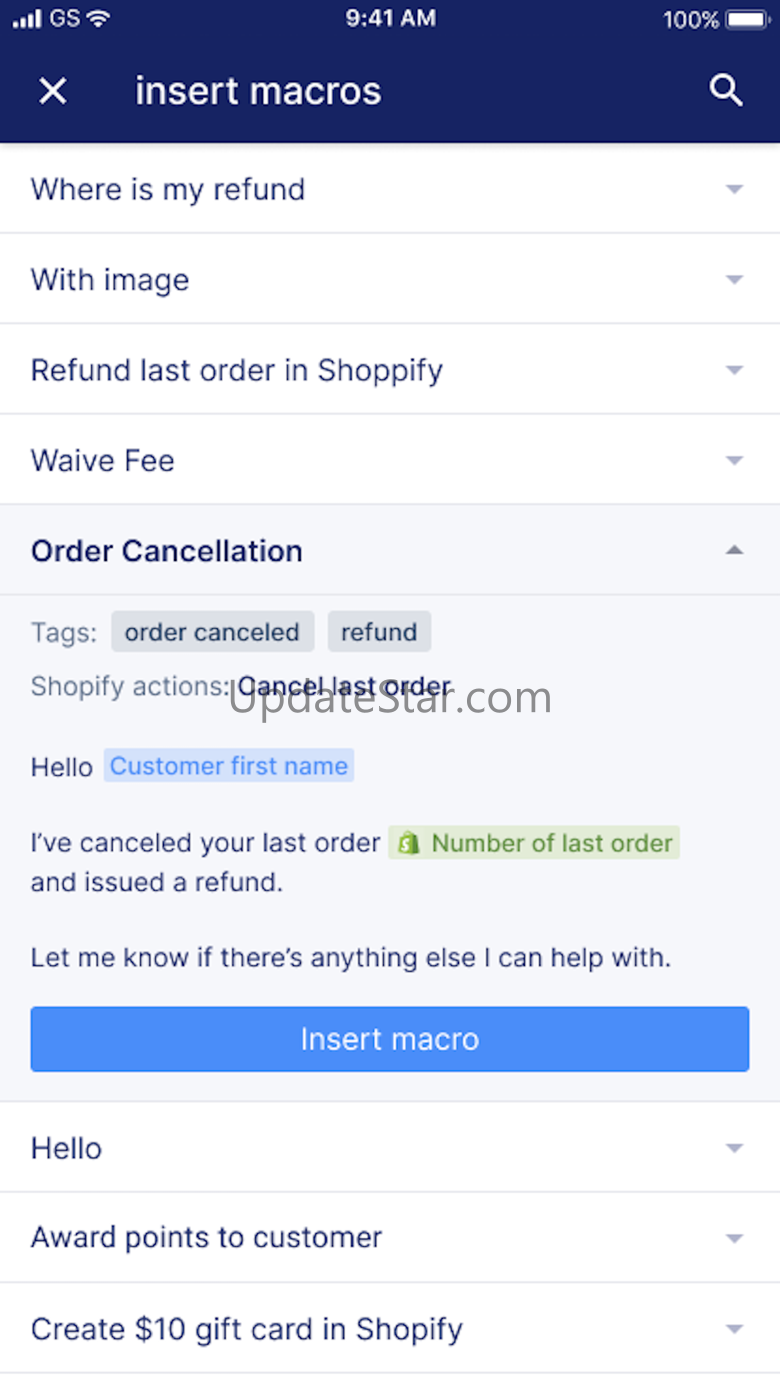
Task: Expand the Where is my refund arrow
Action: pos(735,189)
